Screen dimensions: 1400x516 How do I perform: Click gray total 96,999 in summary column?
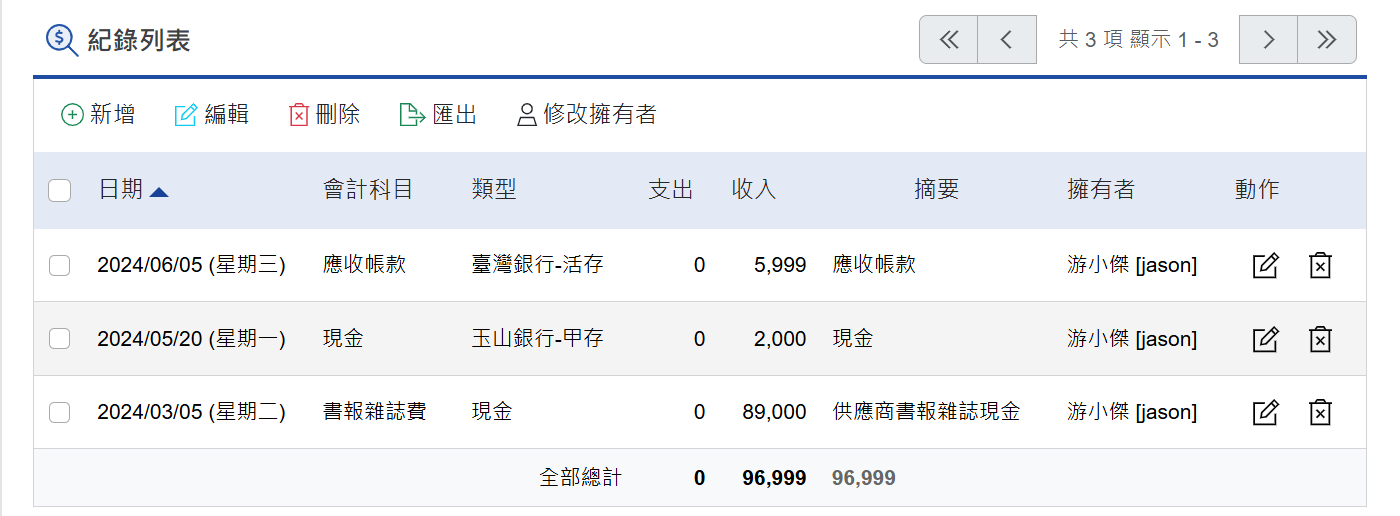coord(864,478)
